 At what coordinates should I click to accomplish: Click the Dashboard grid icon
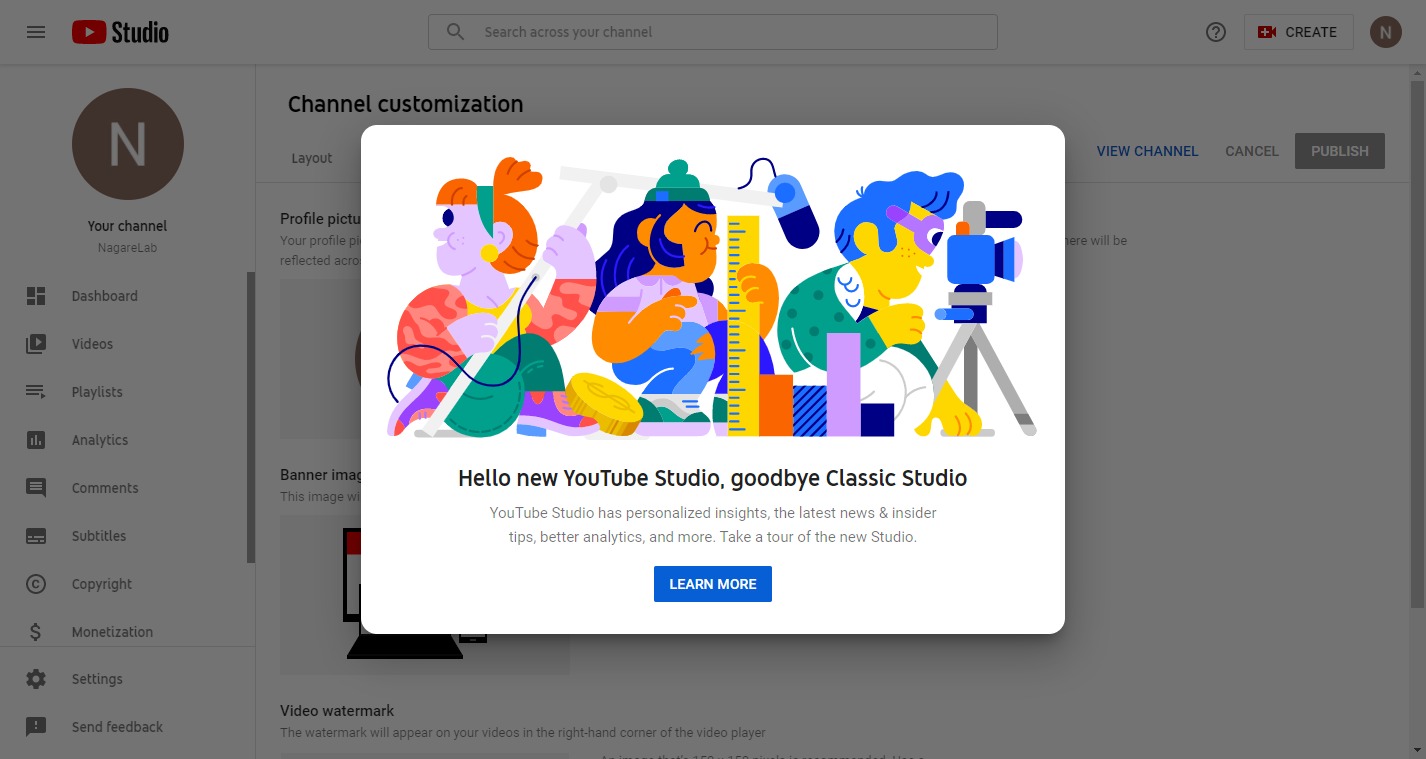[x=36, y=296]
